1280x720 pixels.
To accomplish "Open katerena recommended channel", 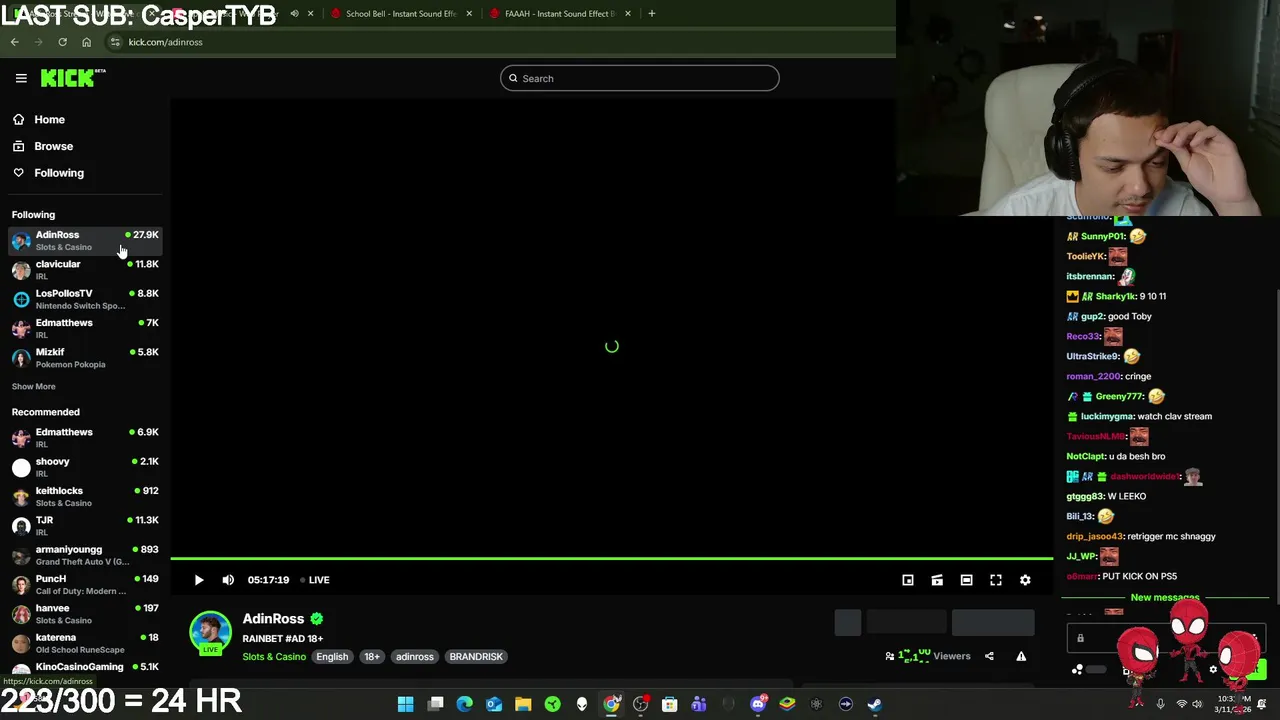I will 85,643.
